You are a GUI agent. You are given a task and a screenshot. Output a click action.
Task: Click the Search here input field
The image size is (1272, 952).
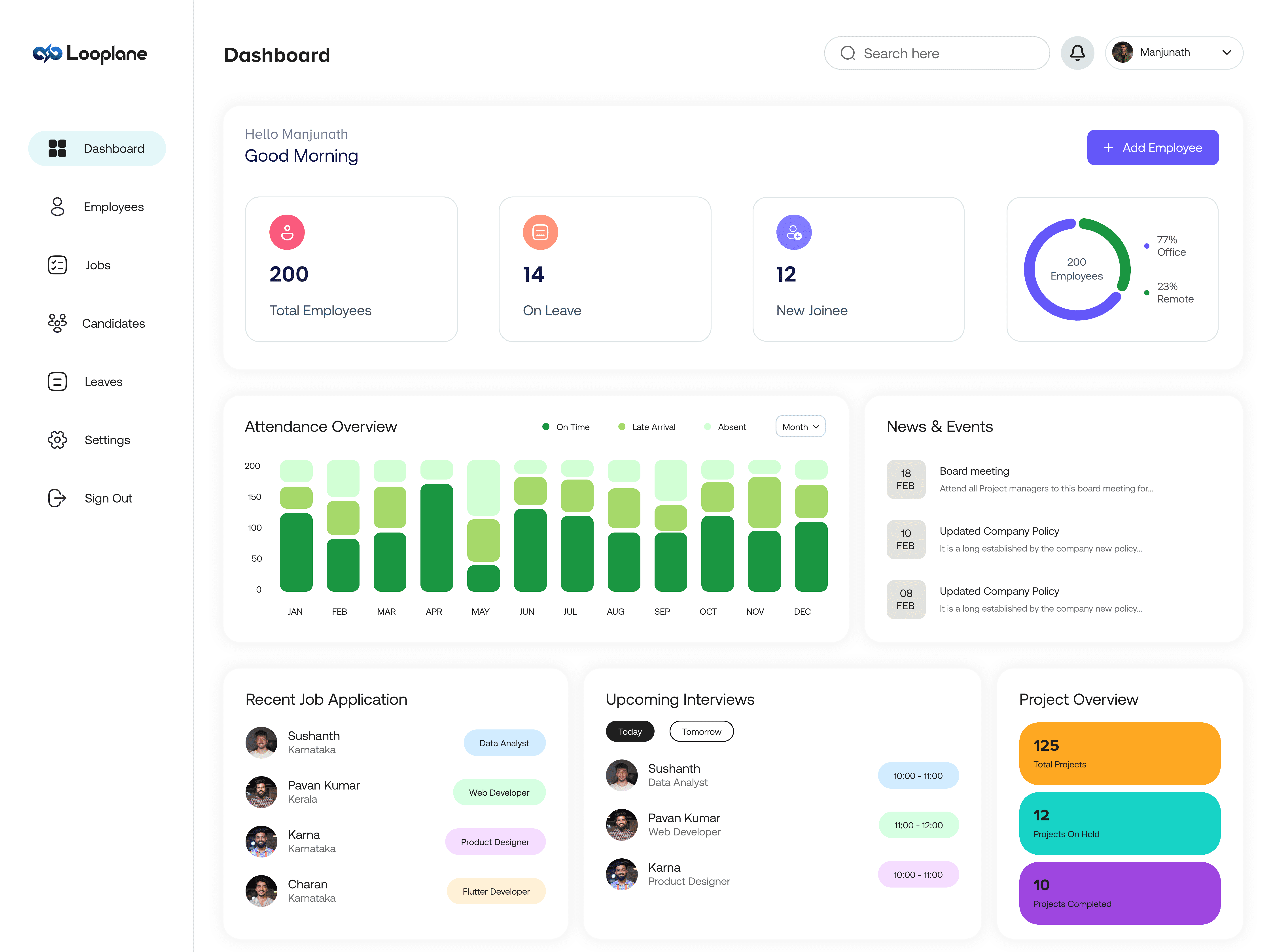[x=937, y=53]
